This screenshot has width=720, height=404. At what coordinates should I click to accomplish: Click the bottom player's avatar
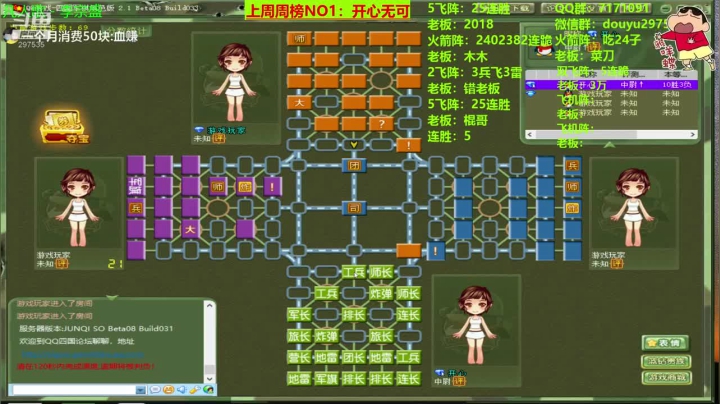coord(476,322)
